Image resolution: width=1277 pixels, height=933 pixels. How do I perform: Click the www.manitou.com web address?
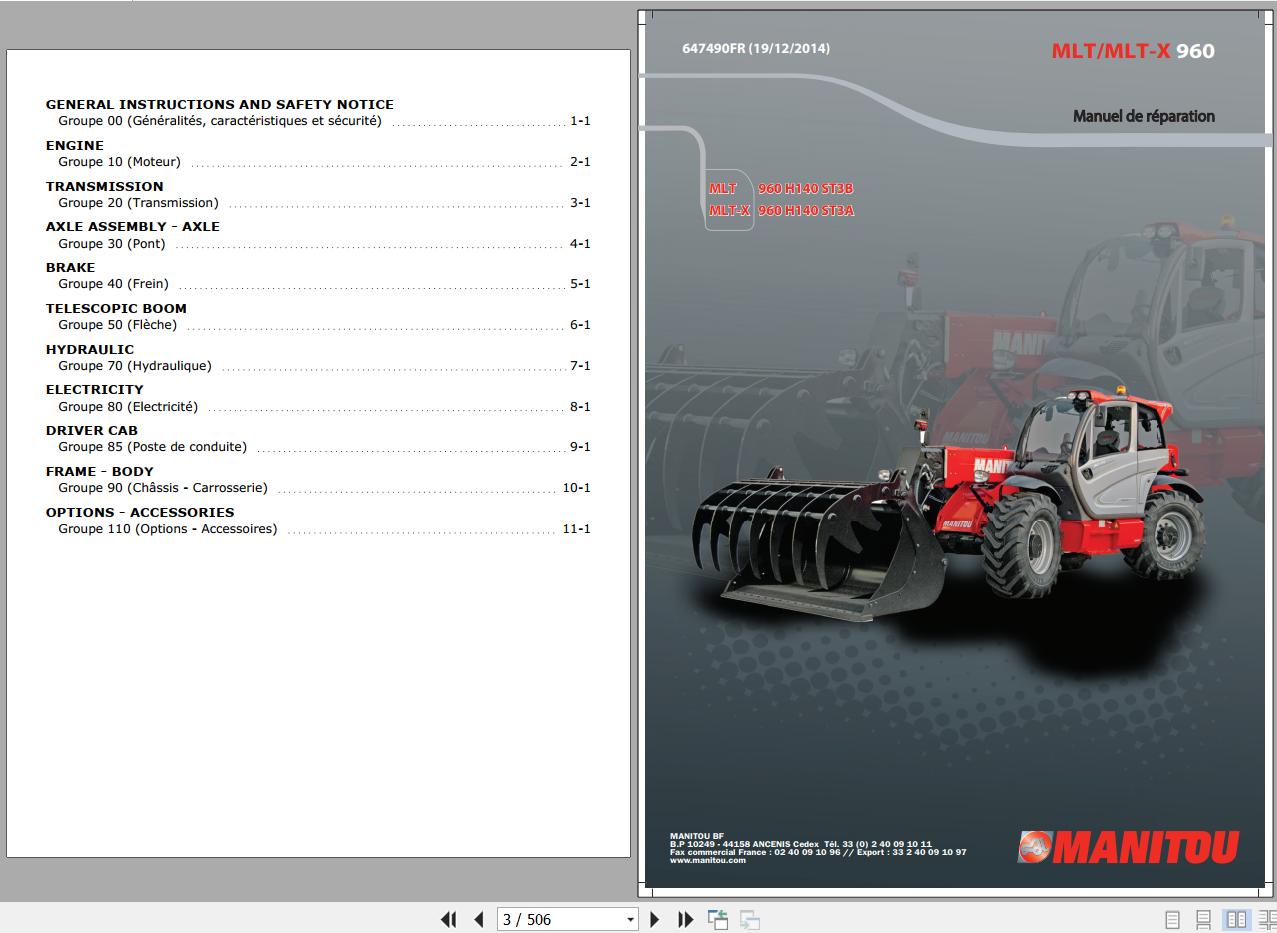click(x=708, y=860)
